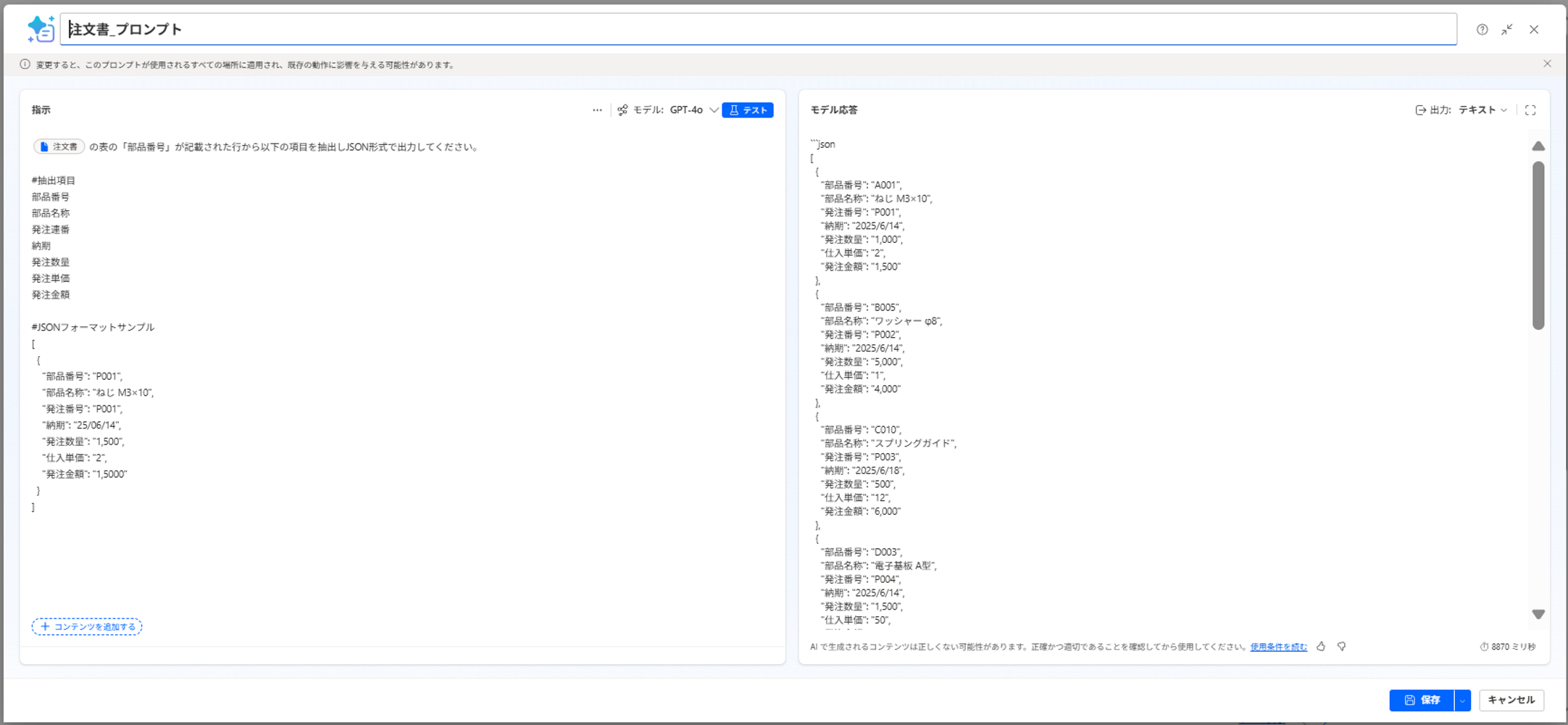Expand the save options dropdown arrow

[1462, 700]
